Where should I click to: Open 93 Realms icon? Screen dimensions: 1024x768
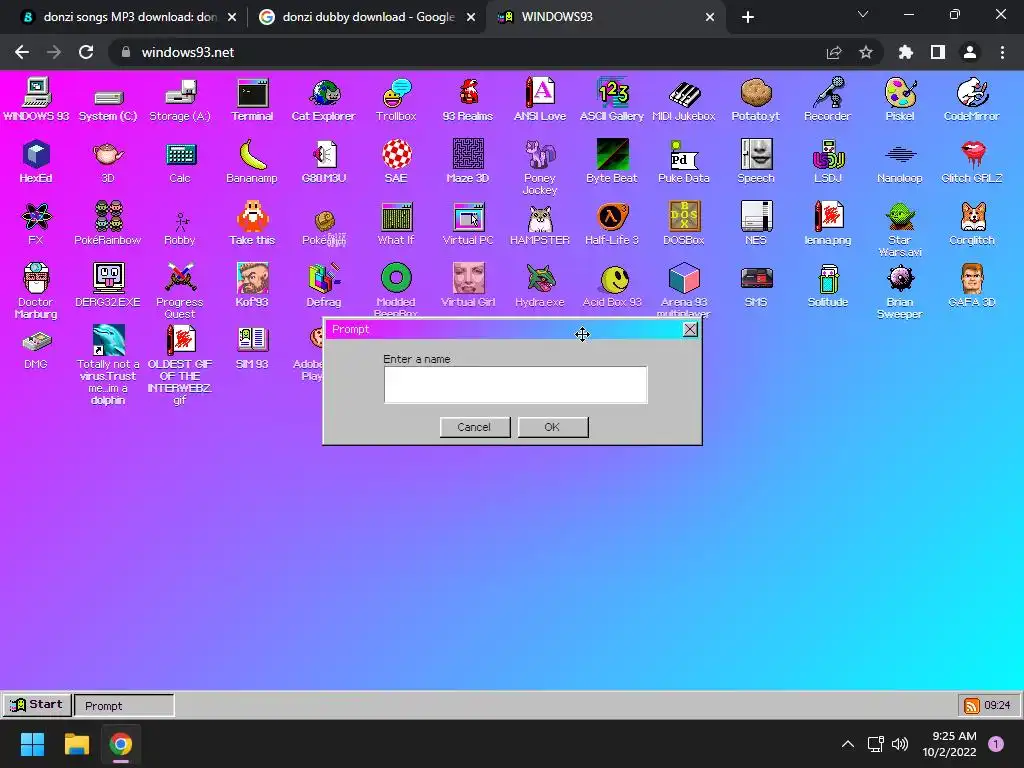(468, 100)
